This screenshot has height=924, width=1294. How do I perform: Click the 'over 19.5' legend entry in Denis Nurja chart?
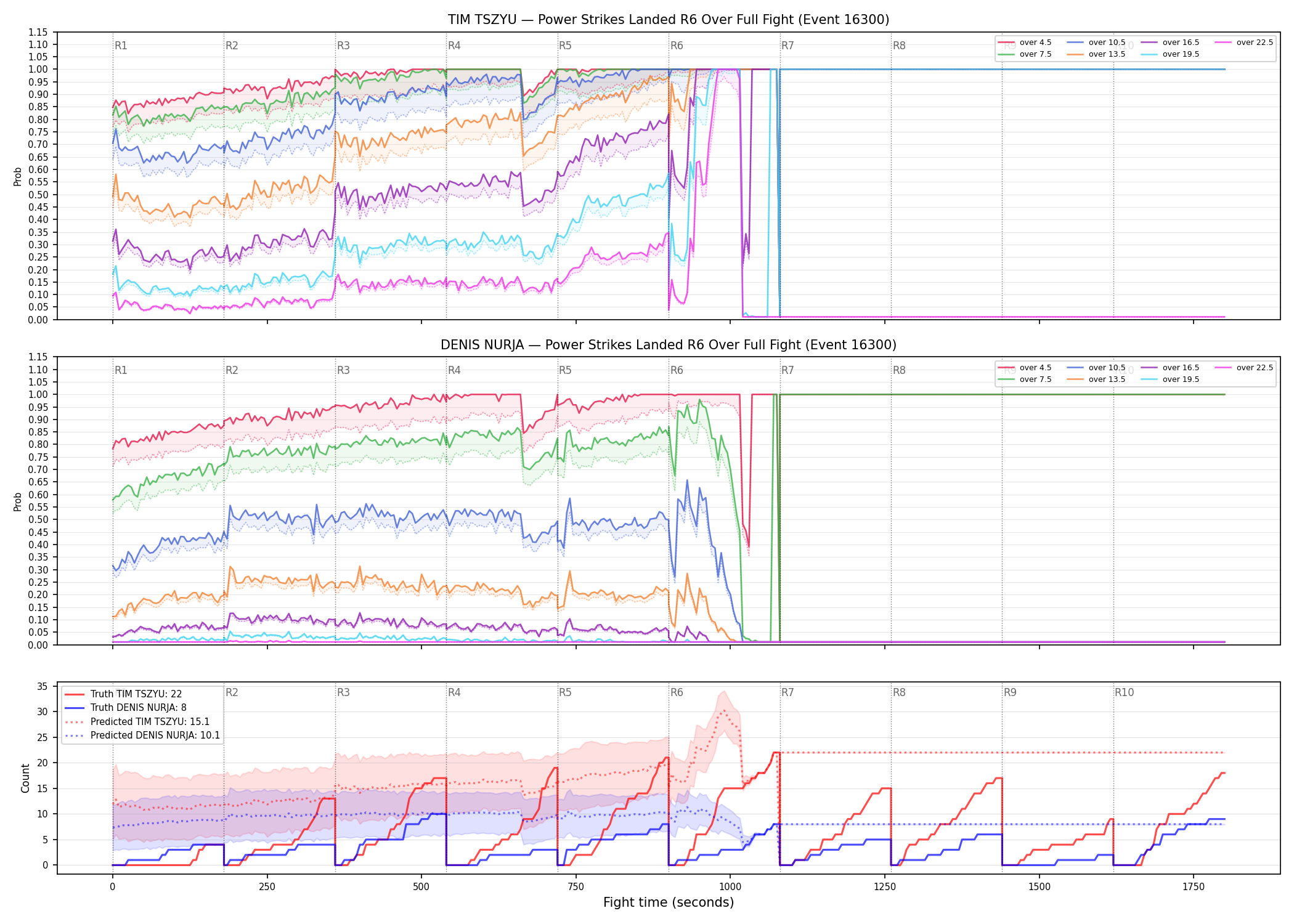point(1170,379)
